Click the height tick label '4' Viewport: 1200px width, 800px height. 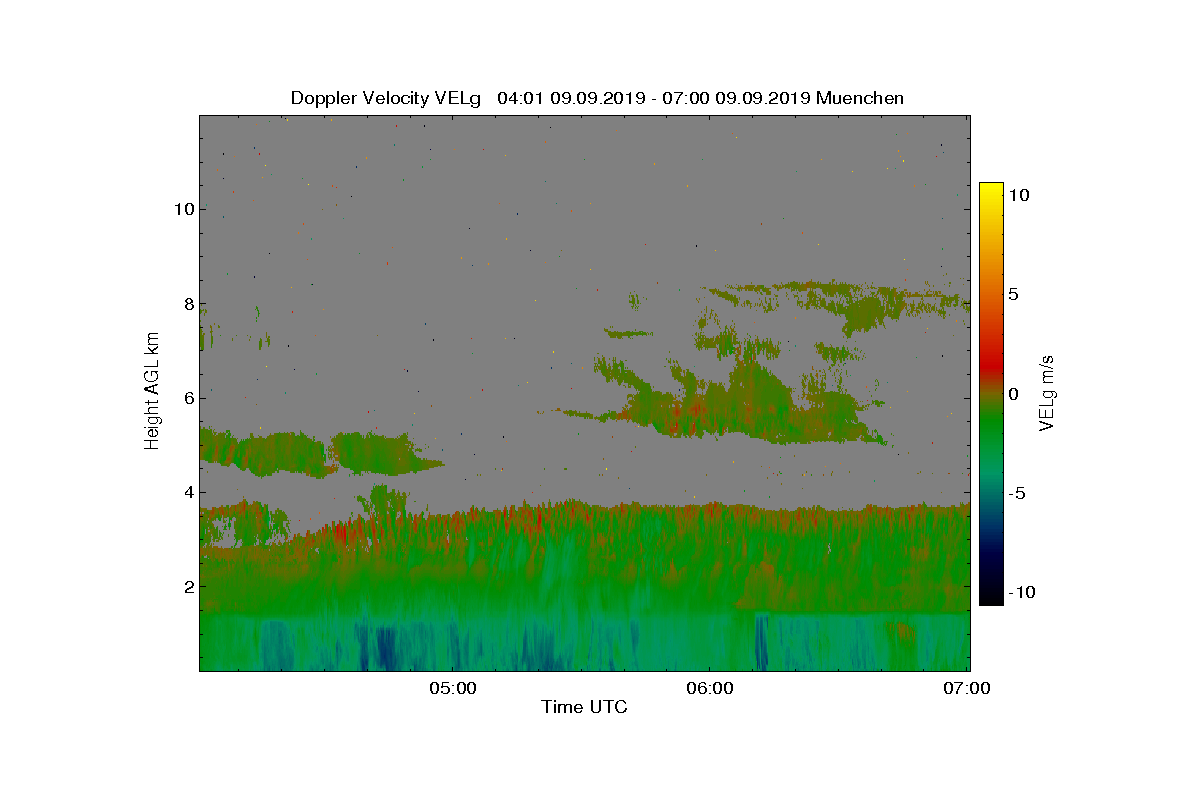[x=187, y=491]
